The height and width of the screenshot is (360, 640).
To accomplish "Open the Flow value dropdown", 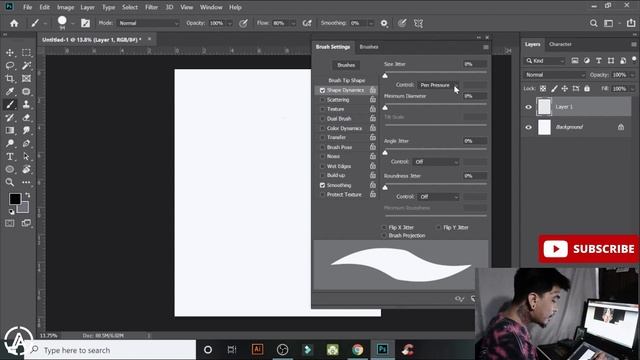I will [293, 23].
